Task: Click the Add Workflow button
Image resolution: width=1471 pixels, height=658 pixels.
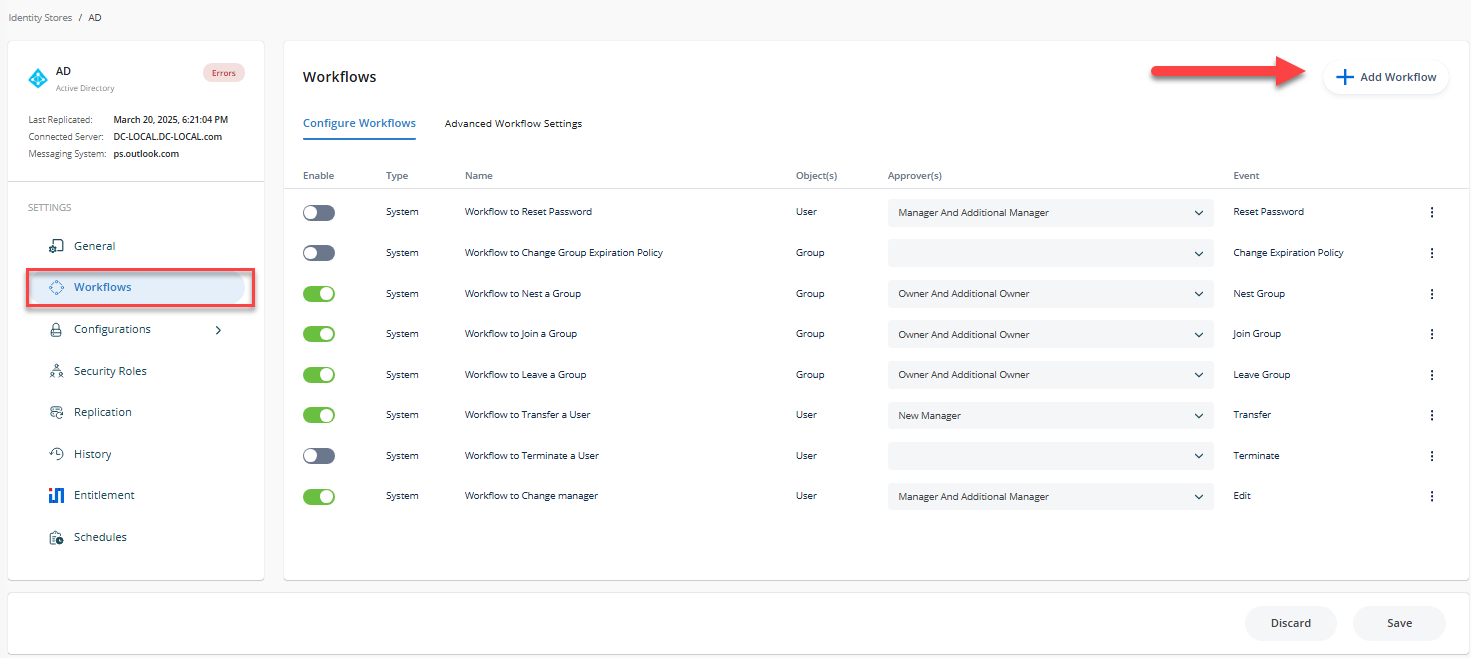Action: (x=1386, y=77)
